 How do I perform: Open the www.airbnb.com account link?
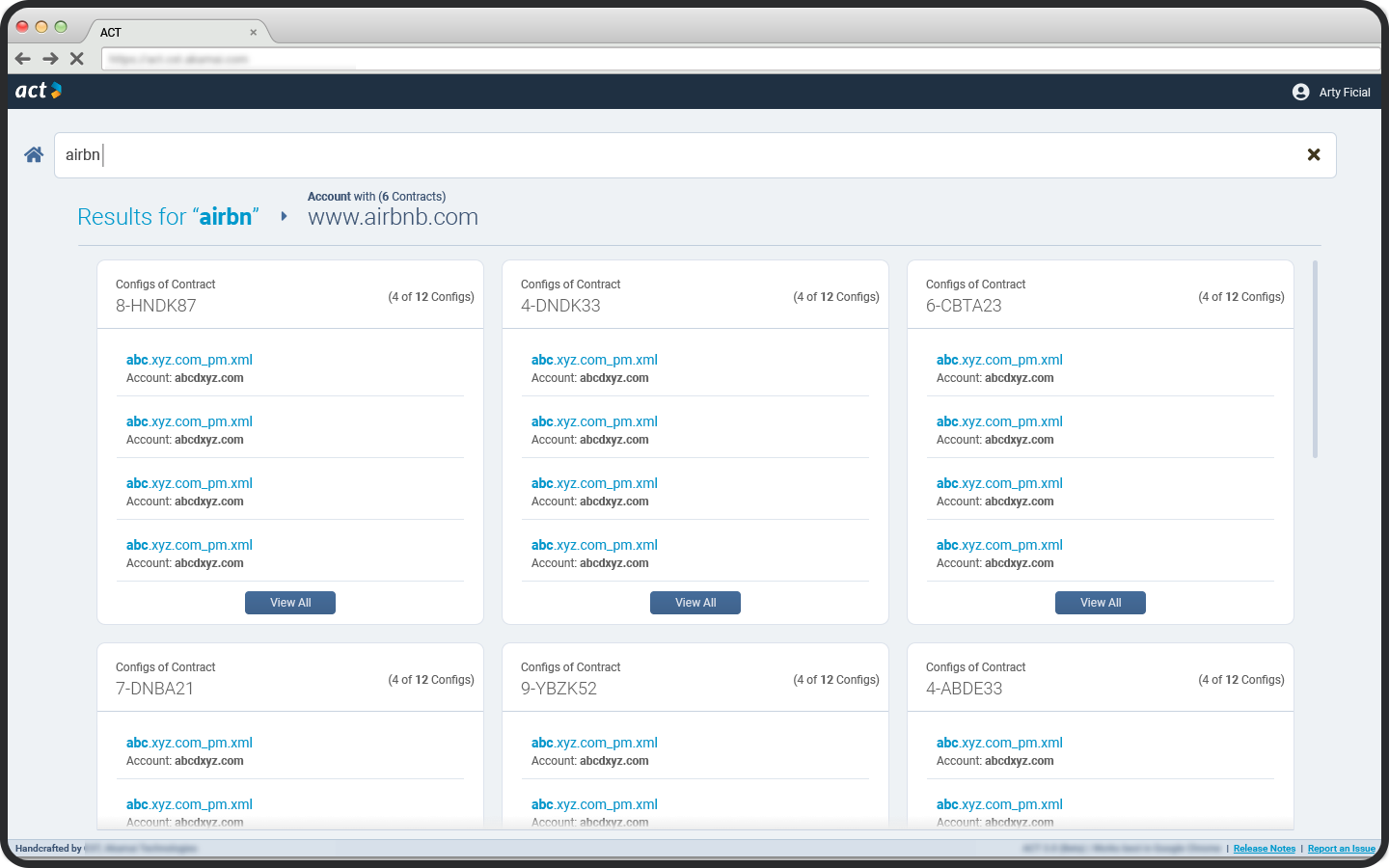pos(393,217)
